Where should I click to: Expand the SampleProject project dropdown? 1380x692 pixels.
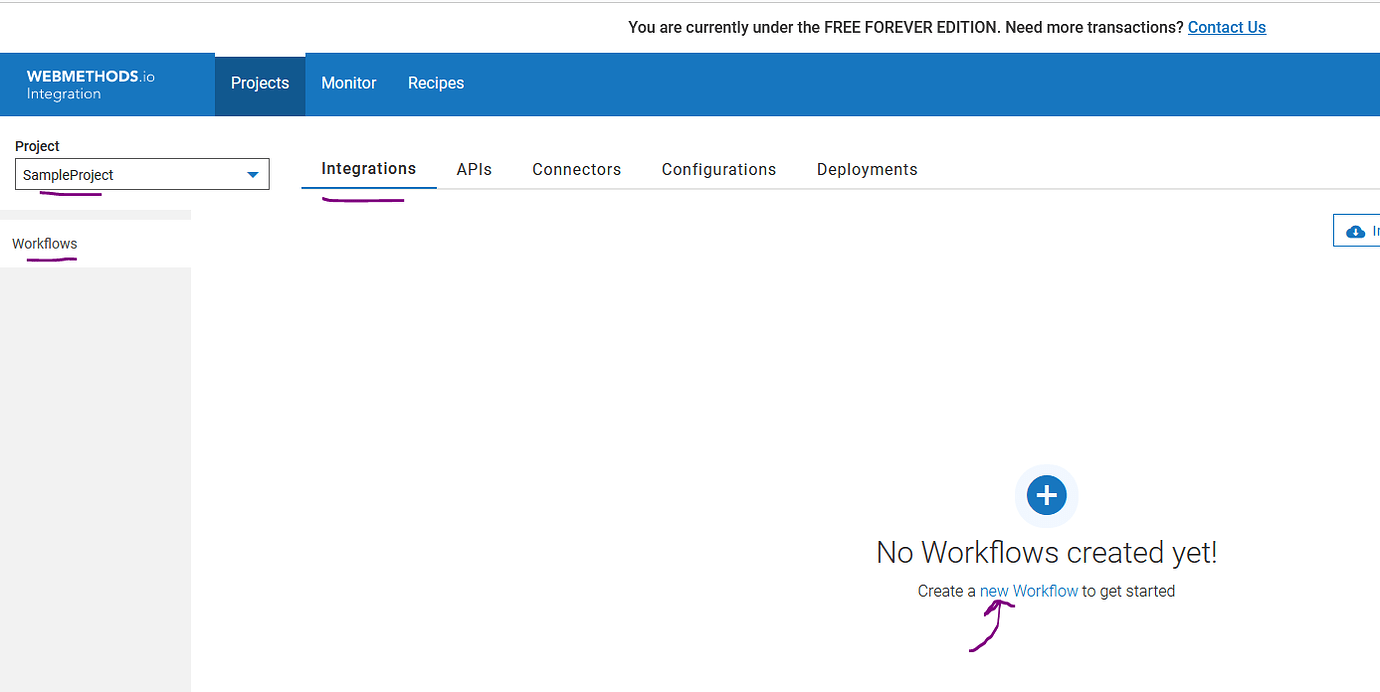[x=253, y=173]
